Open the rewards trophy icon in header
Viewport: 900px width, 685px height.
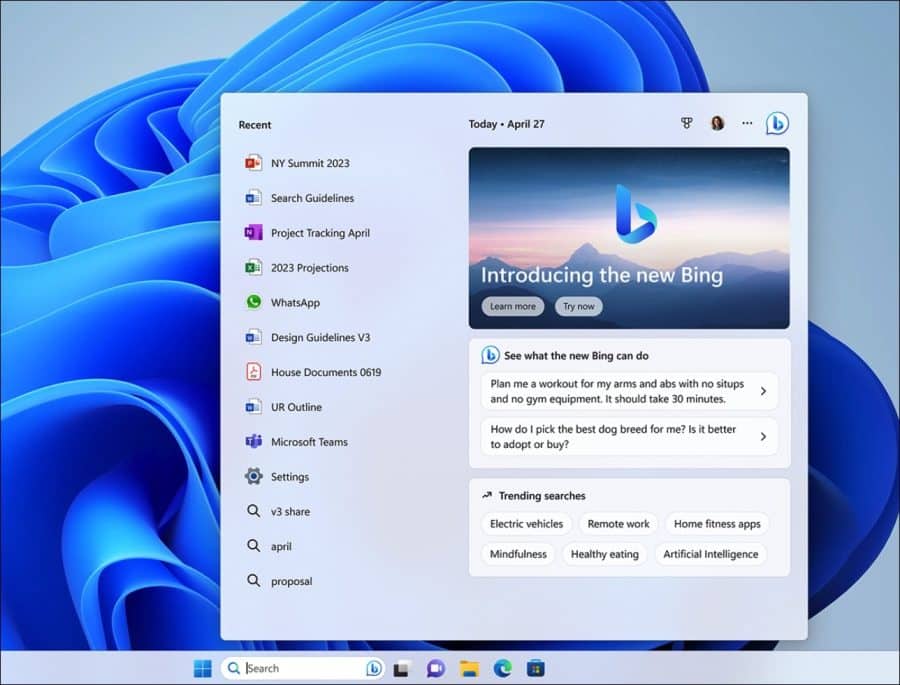pyautogui.click(x=686, y=123)
